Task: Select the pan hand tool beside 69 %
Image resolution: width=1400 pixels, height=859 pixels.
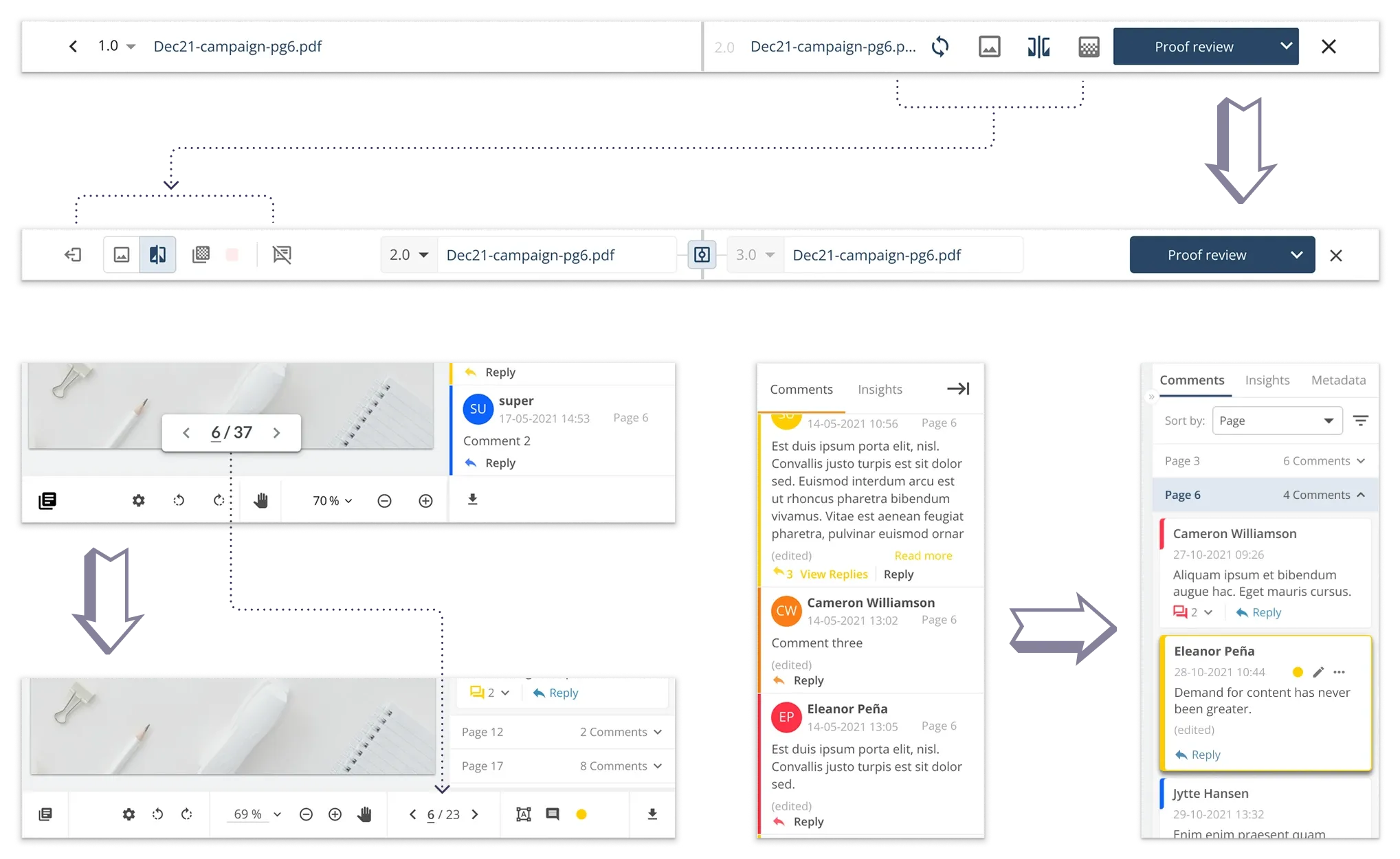Action: pyautogui.click(x=364, y=814)
